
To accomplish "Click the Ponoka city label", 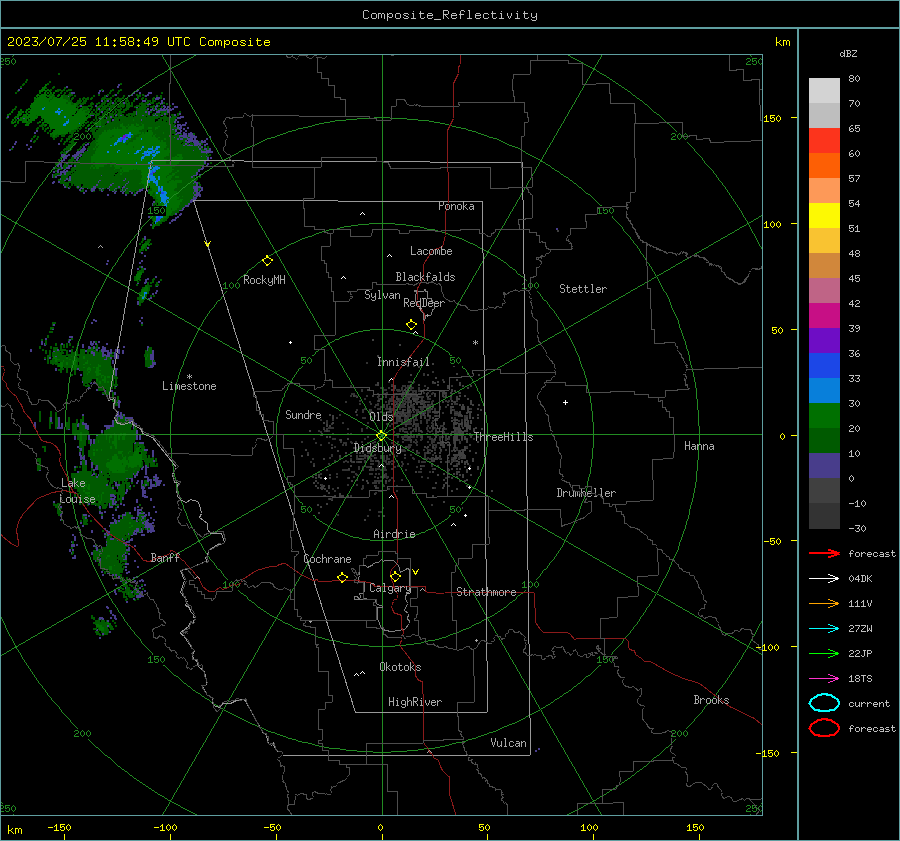I will point(456,206).
